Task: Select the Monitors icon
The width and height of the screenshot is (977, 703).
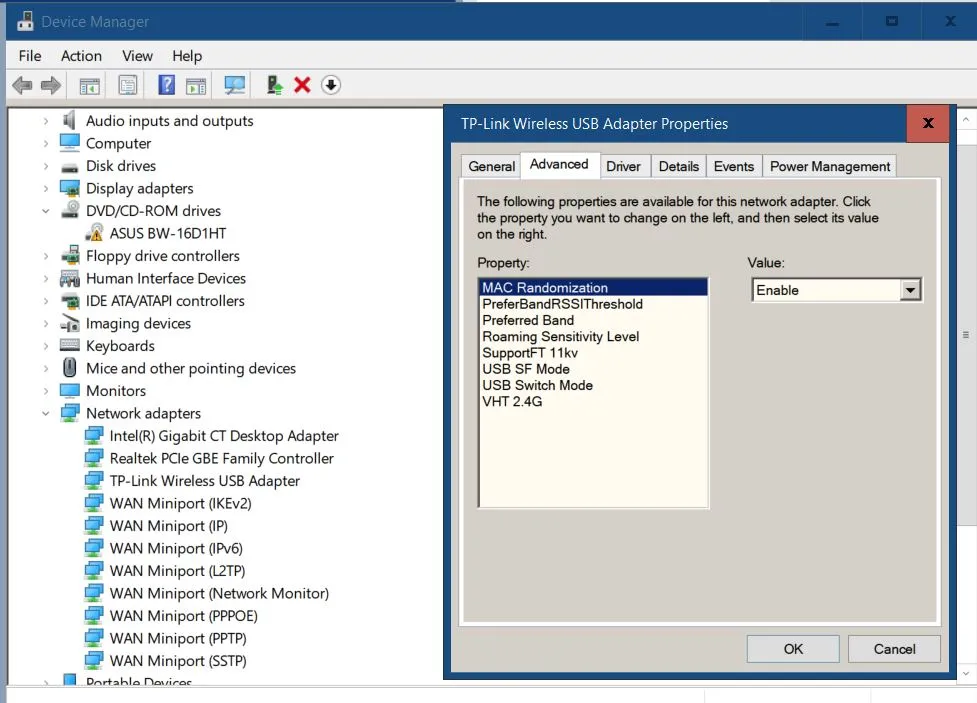Action: click(x=70, y=391)
